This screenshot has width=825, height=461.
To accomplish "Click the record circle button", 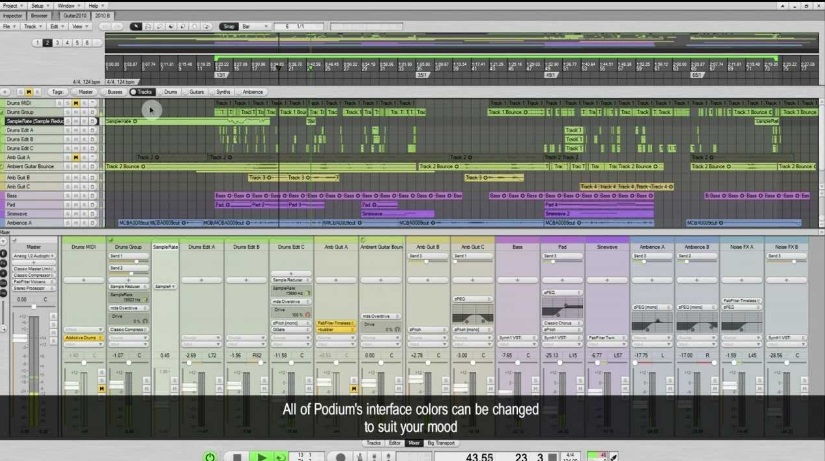I will click(340, 457).
